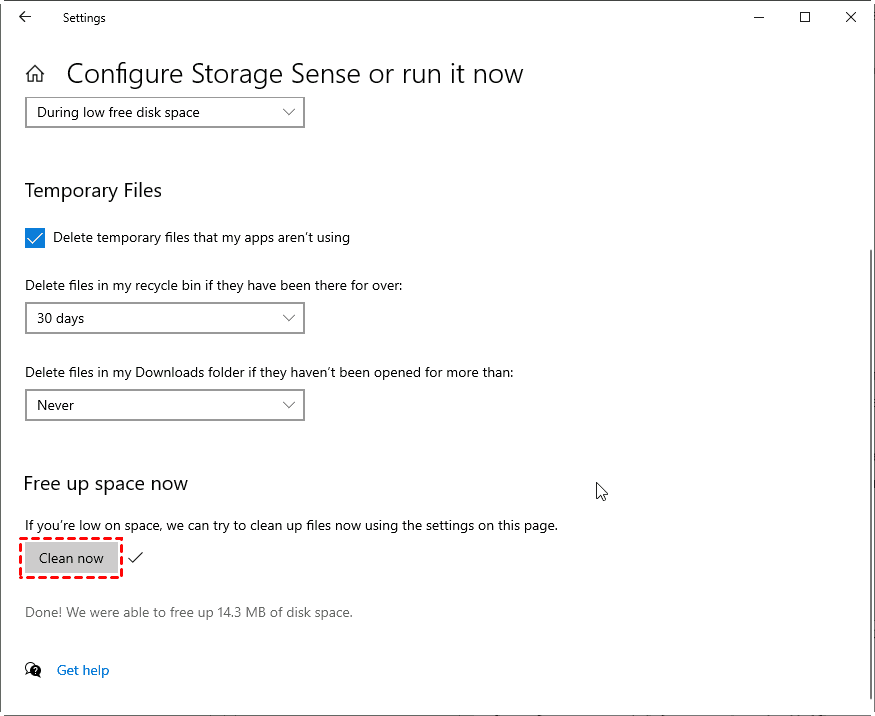875x716 pixels.
Task: Open the Storage Sense run frequency dropdown
Action: 164,112
